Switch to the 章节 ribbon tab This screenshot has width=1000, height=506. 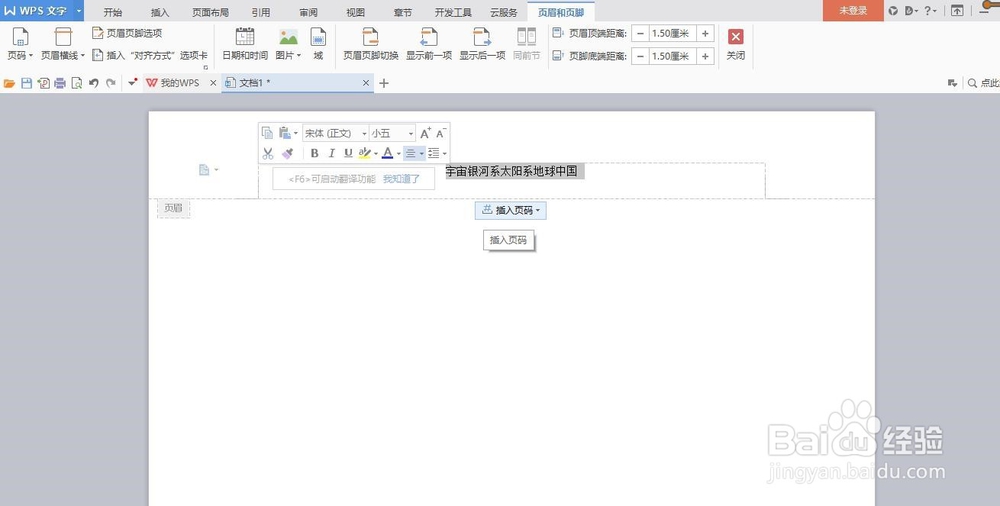click(x=402, y=11)
